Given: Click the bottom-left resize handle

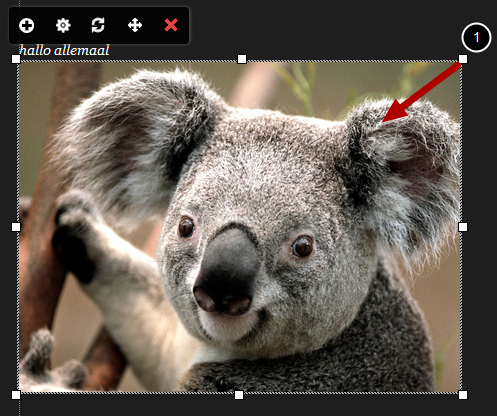Looking at the screenshot, I should pos(16,395).
